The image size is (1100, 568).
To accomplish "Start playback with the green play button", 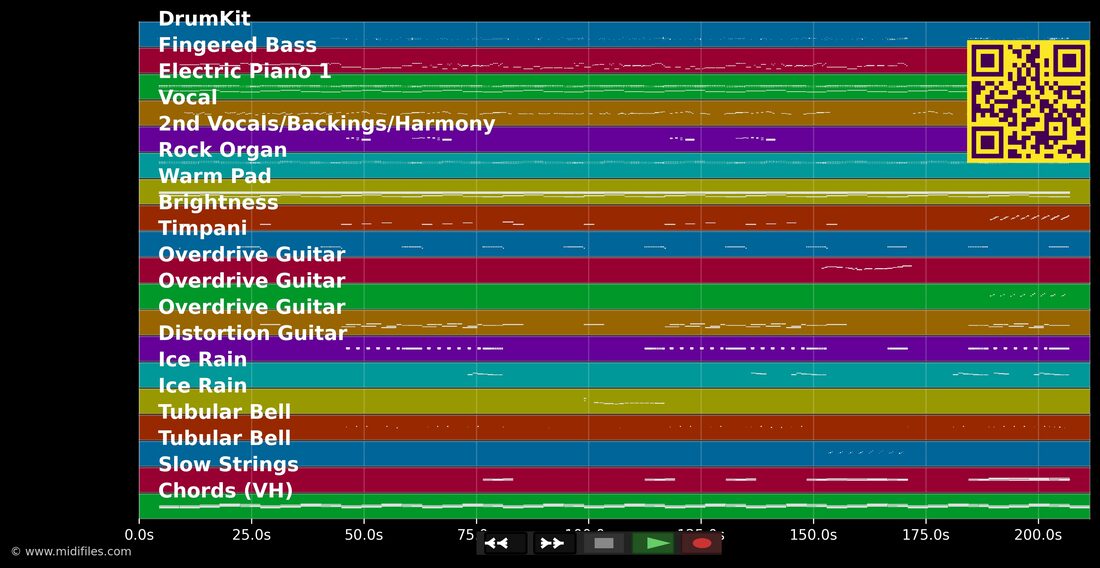I will coord(653,543).
